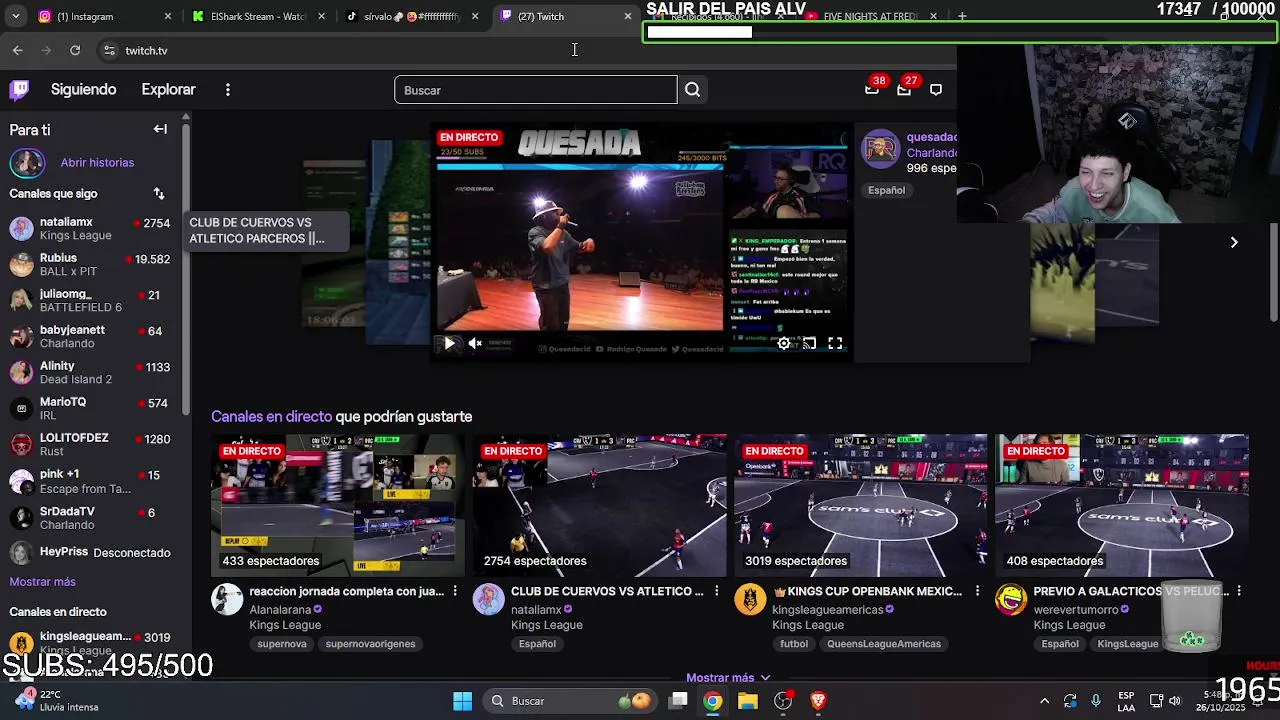Open options for Alanalarana stream card
This screenshot has width=1280, height=720.
(x=455, y=591)
